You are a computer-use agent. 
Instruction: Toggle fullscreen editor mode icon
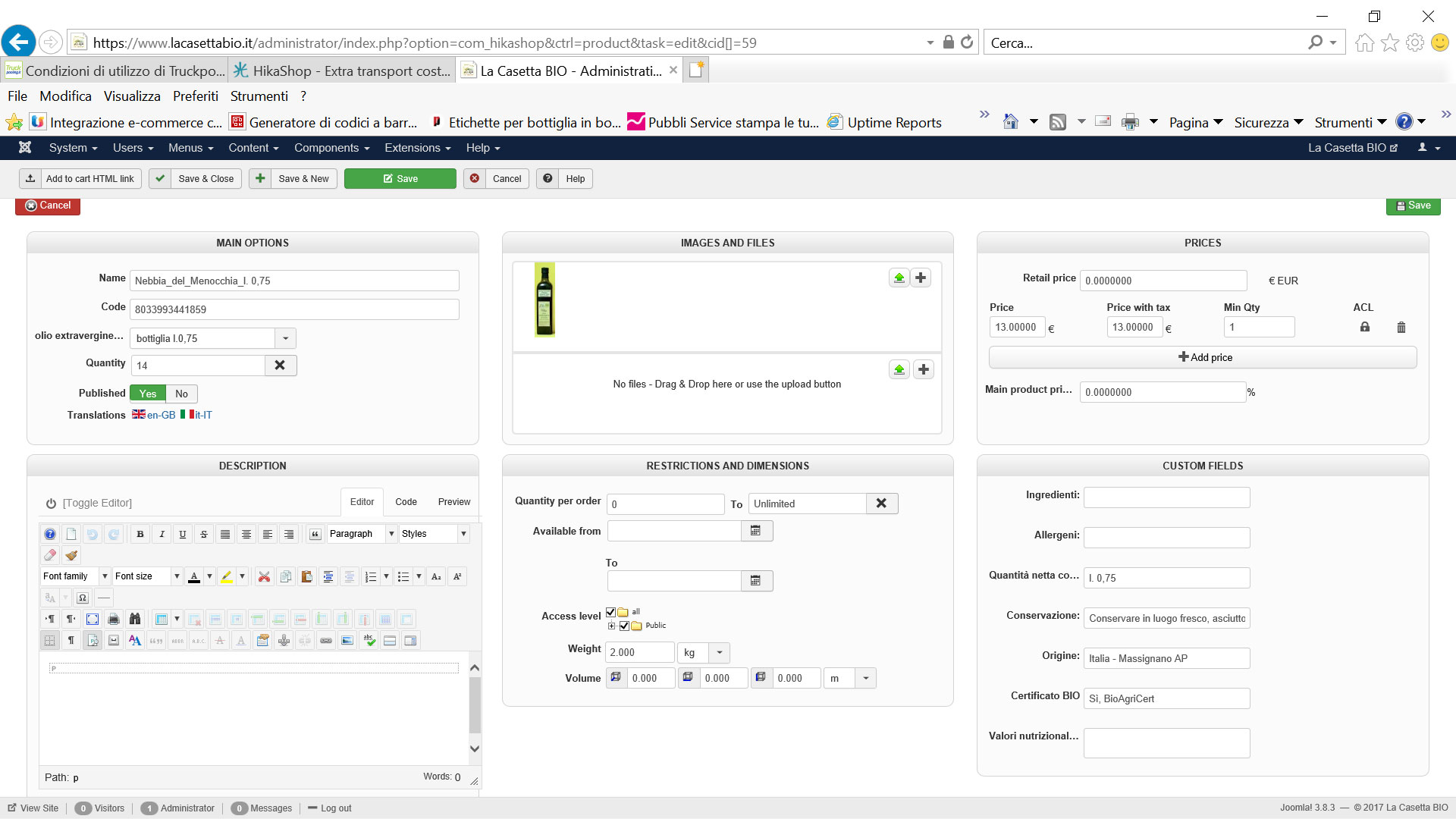(93, 620)
